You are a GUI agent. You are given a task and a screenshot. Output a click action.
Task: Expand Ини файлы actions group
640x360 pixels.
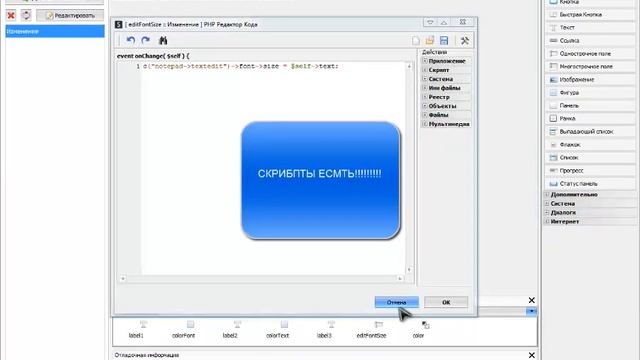point(424,88)
